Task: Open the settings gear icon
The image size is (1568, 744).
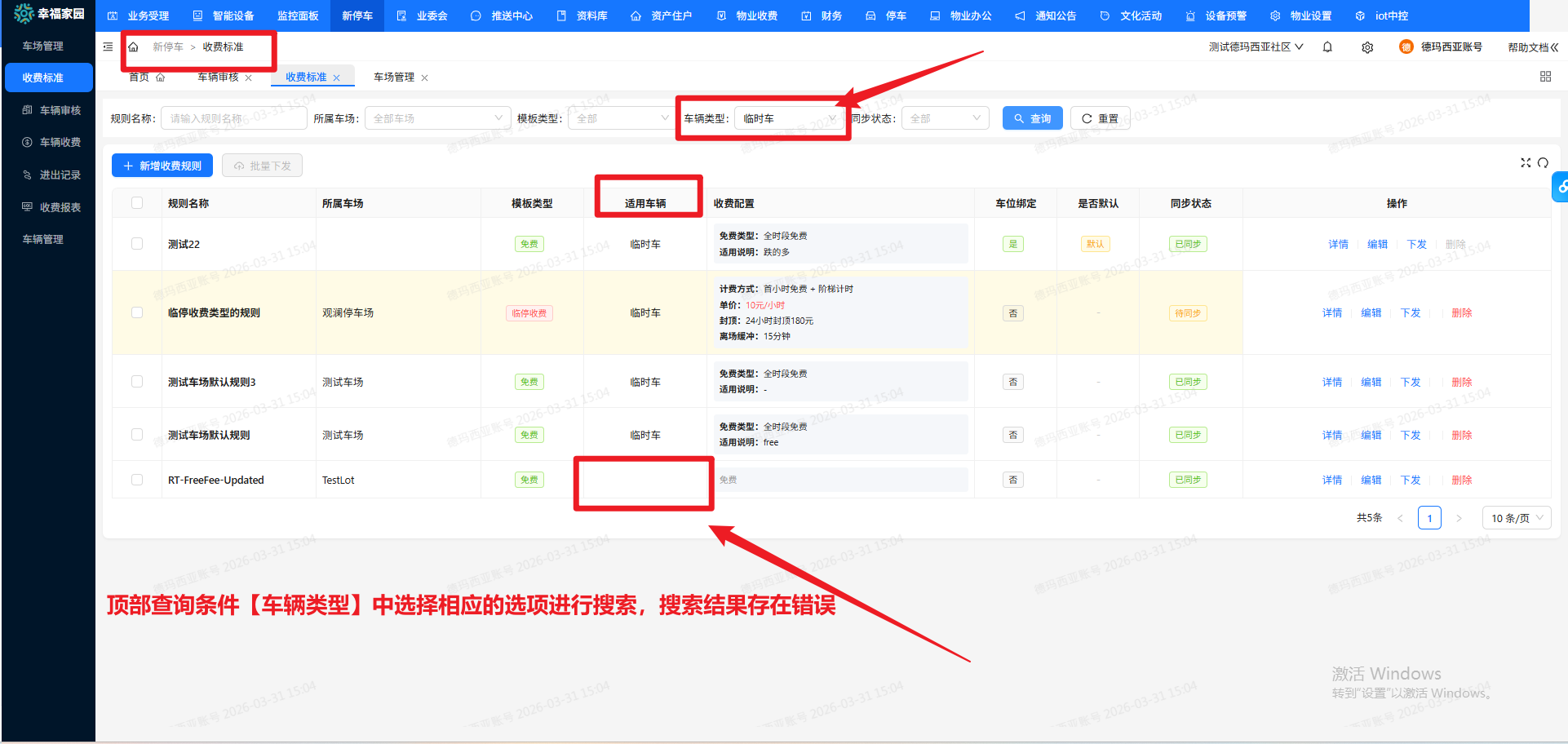Action: [x=1367, y=47]
